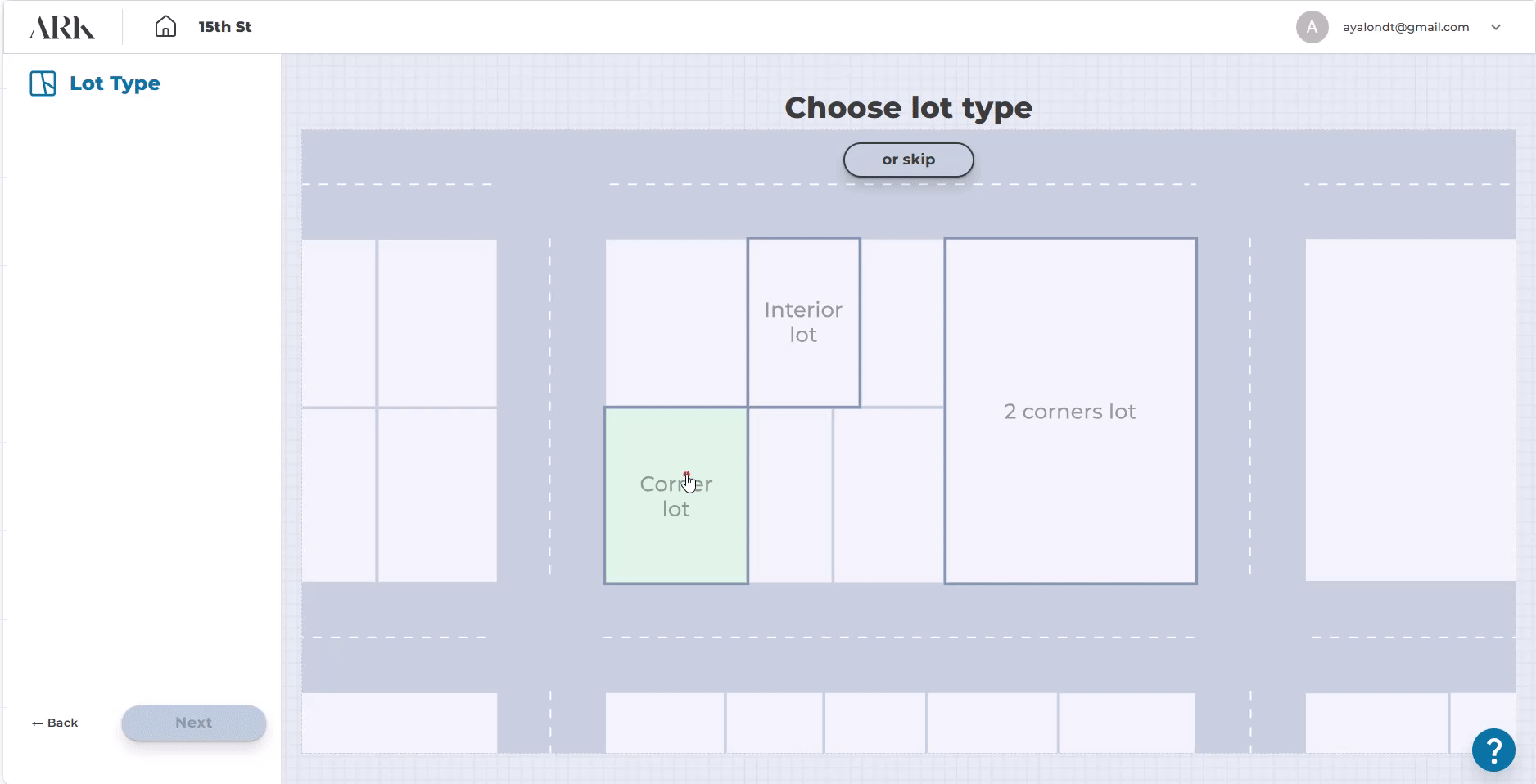Image resolution: width=1536 pixels, height=784 pixels.
Task: Expand the account dropdown chevron
Action: 1496,27
